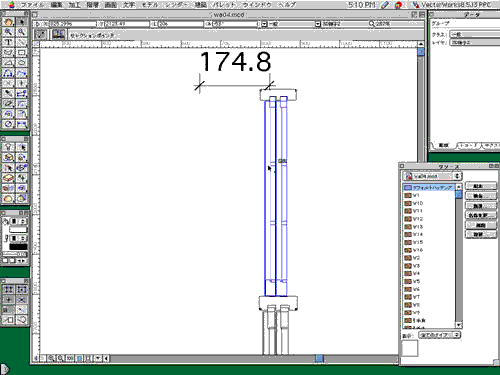Open the class dropdown in data palette

475,34
